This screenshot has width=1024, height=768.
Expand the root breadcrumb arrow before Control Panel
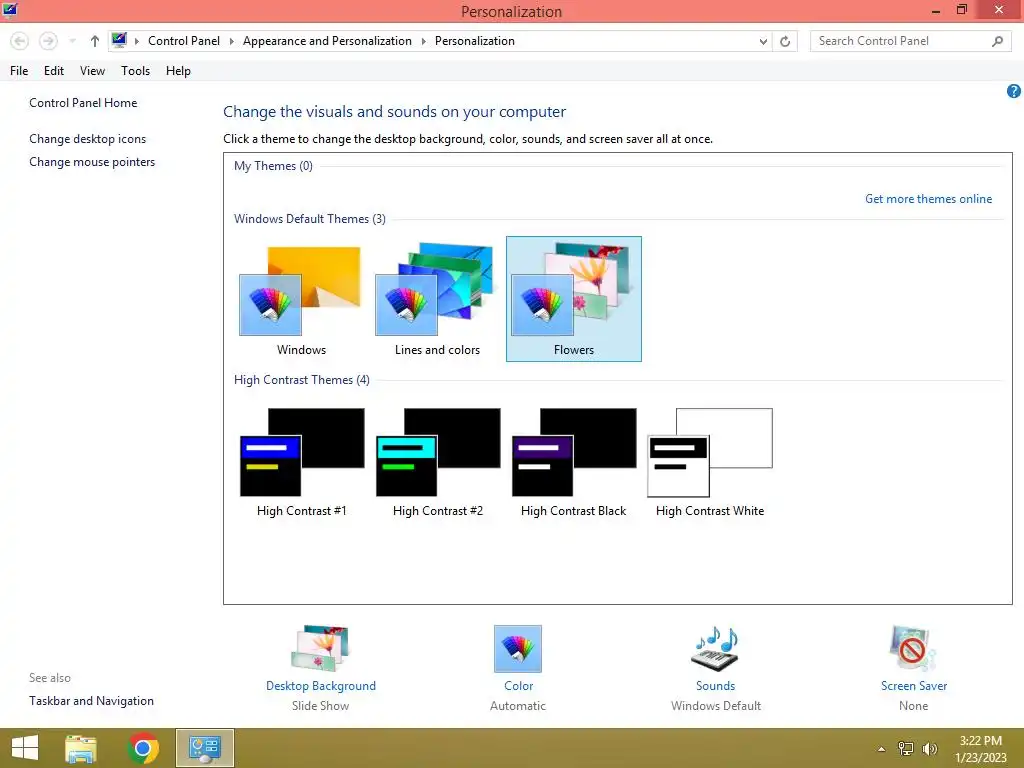[136, 41]
